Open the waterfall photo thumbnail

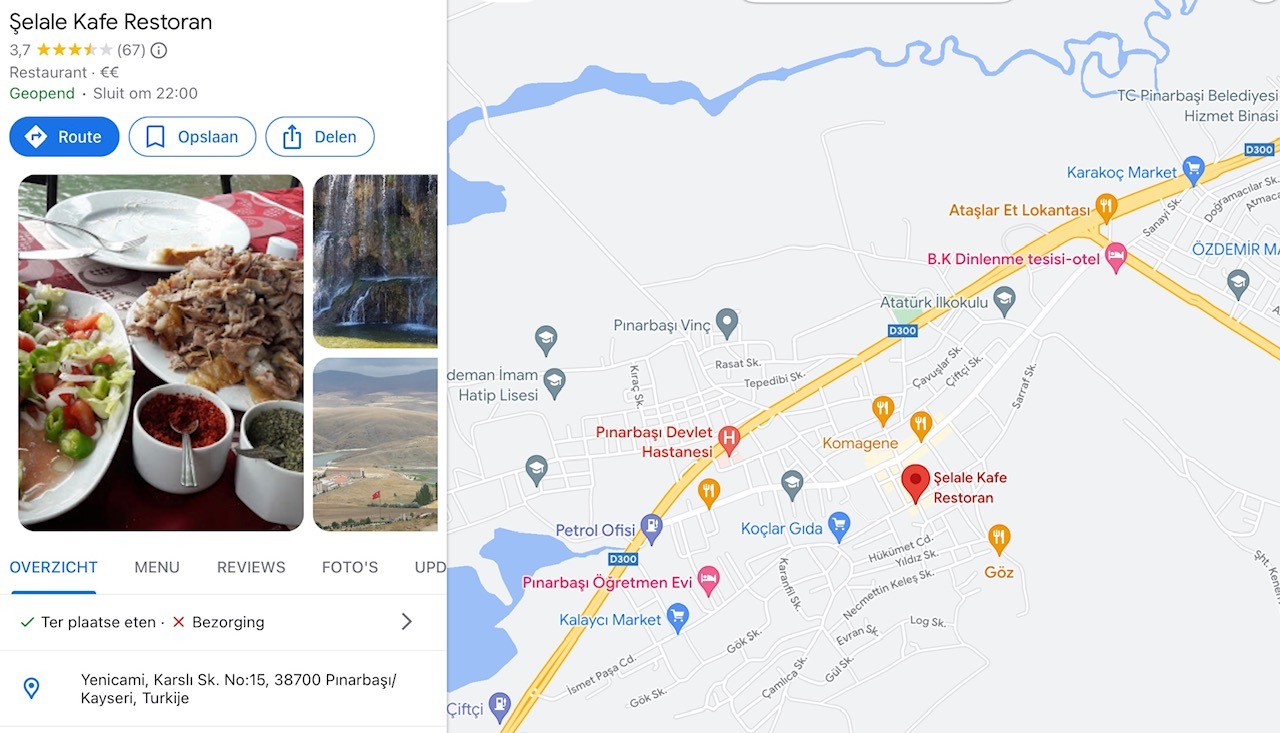coord(375,261)
